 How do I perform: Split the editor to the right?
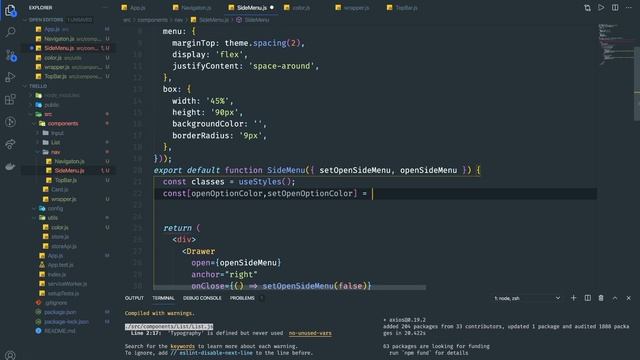(615, 7)
